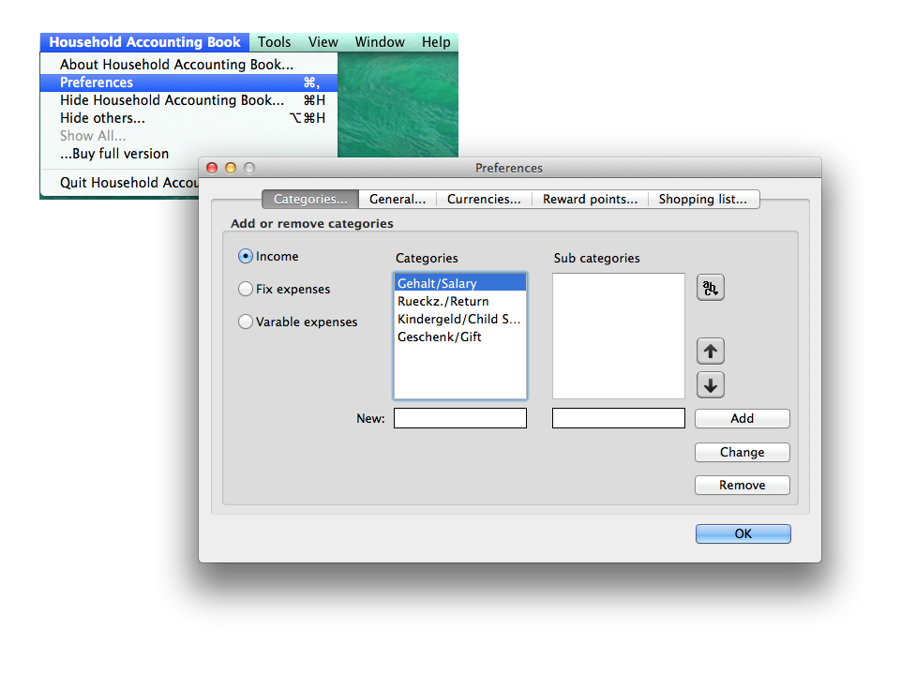Confirm preferences with OK button
This screenshot has height=675, width=900.
[x=743, y=534]
